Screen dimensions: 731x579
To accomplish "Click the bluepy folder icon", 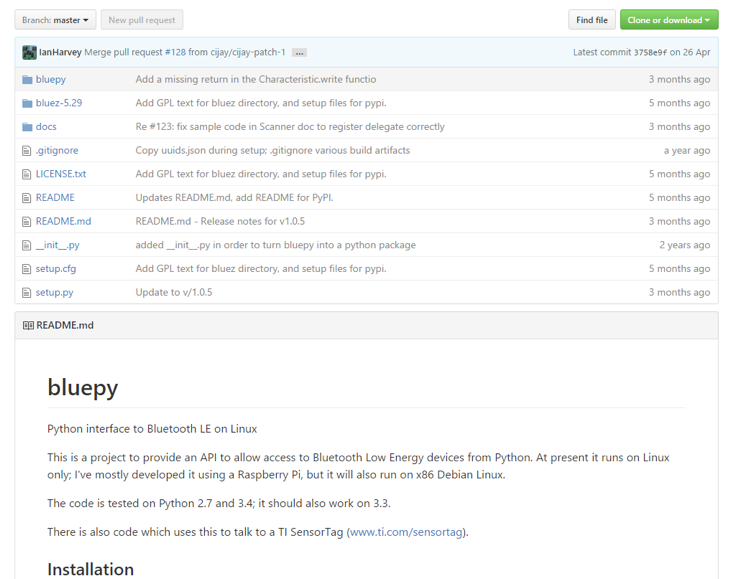I will click(x=27, y=79).
